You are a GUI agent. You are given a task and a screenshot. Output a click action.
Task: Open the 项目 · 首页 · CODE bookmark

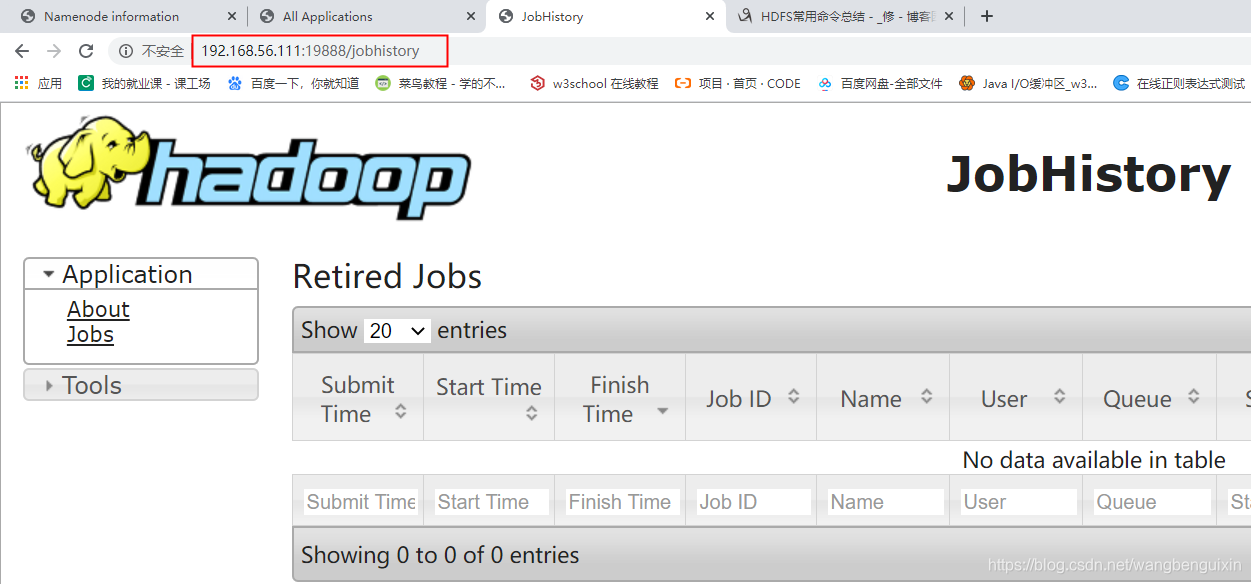tap(738, 84)
